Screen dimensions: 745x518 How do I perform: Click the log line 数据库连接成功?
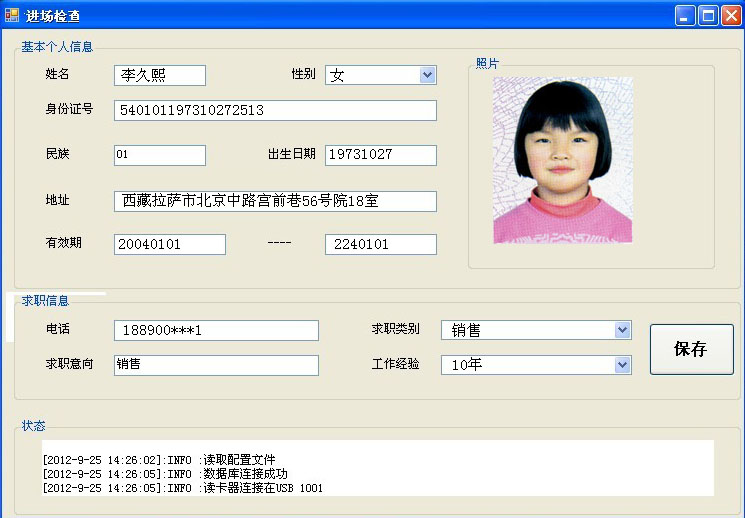tap(165, 474)
